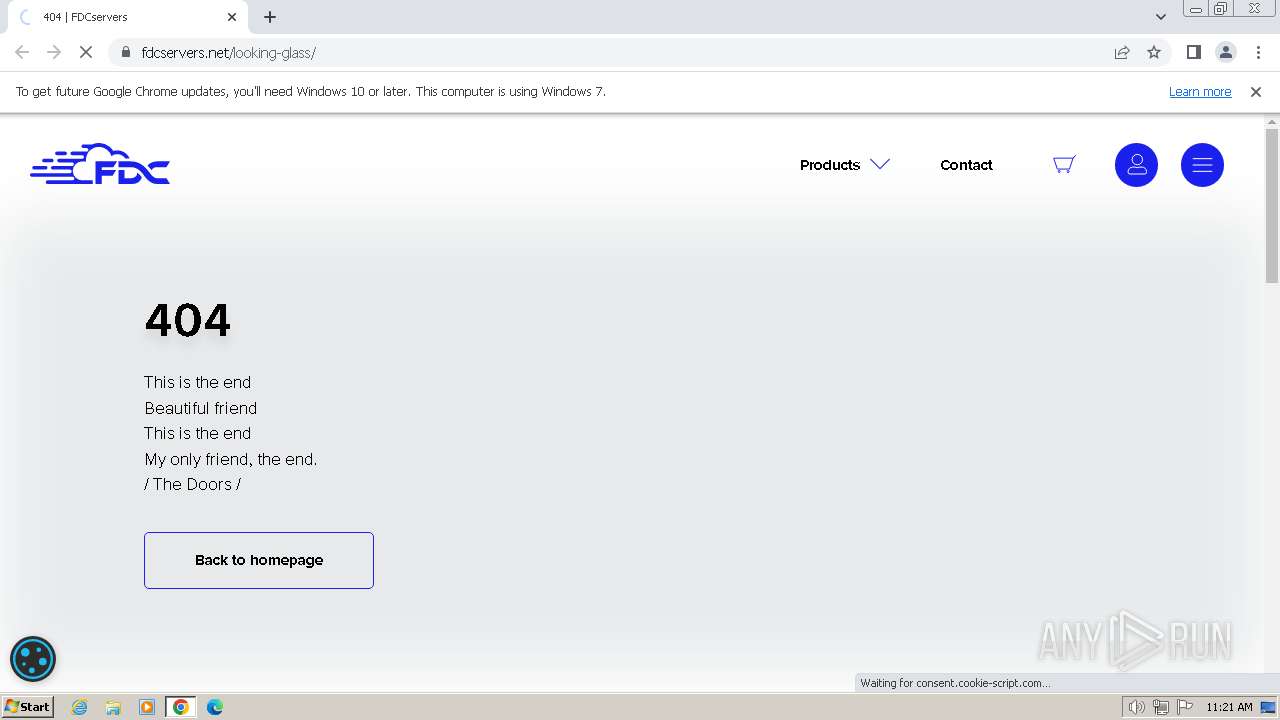The height and width of the screenshot is (720, 1280).
Task: Click the 11:21 AM system clock
Action: tap(1229, 707)
